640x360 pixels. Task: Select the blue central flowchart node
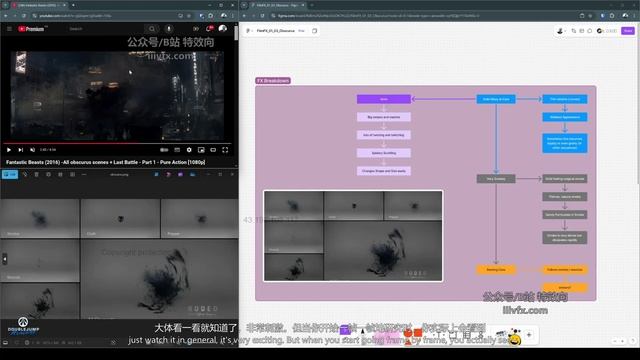tap(496, 99)
